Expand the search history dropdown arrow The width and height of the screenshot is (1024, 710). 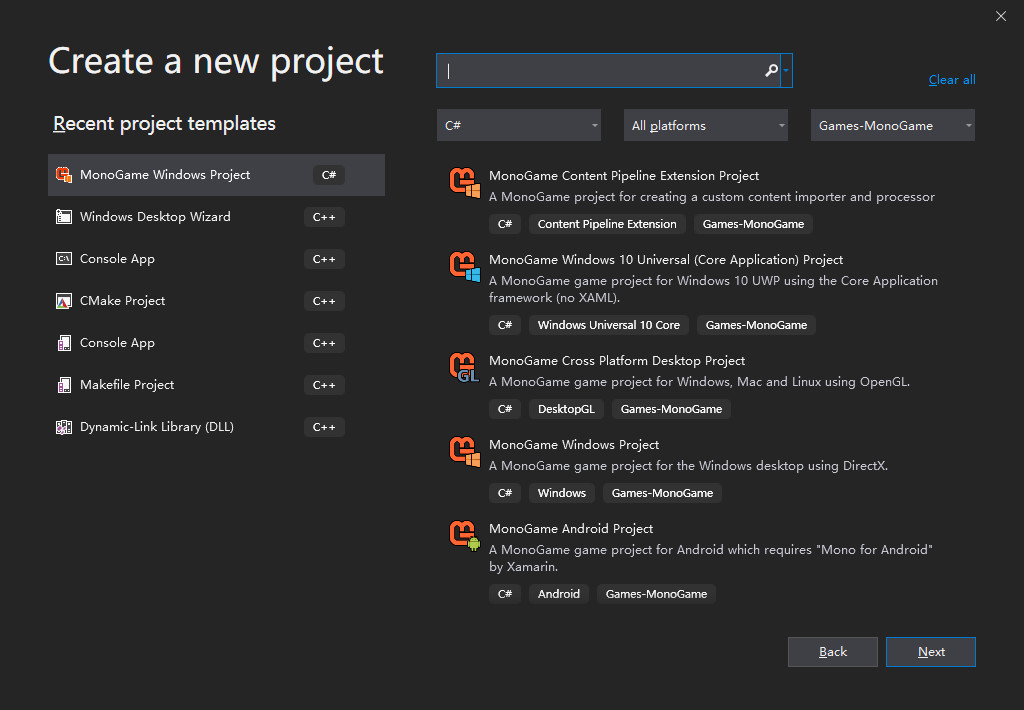[786, 71]
